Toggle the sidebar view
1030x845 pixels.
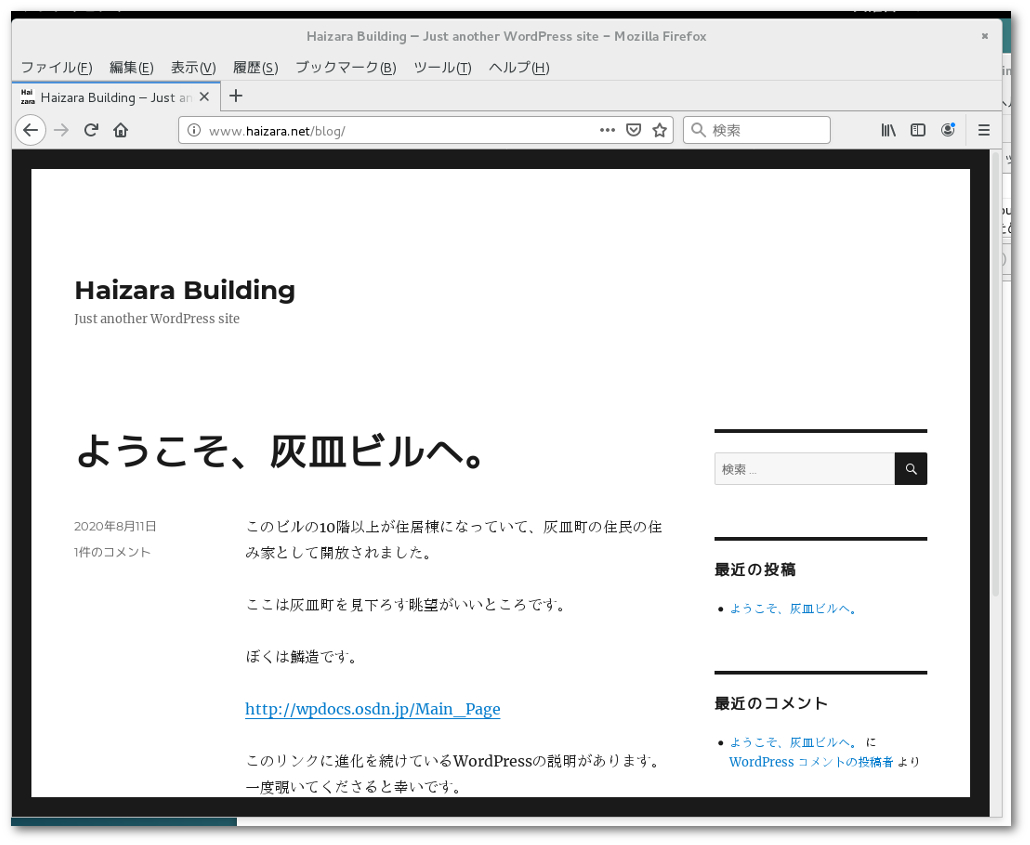tap(917, 130)
